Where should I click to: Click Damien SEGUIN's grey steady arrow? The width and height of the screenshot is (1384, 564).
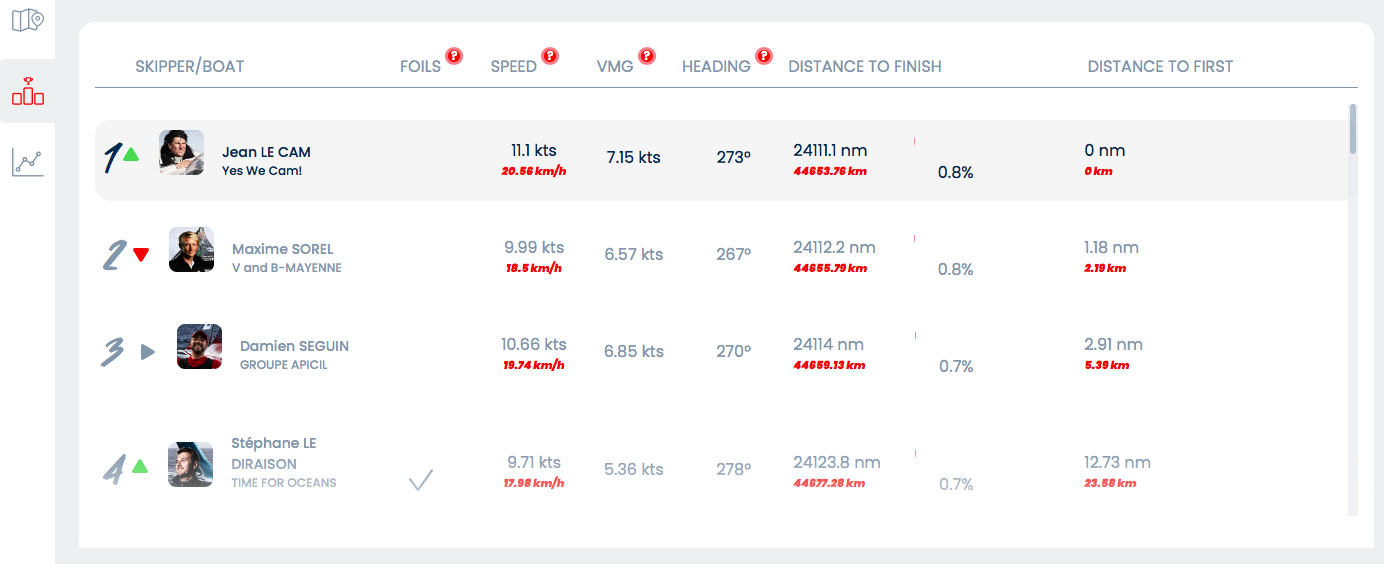pos(148,352)
